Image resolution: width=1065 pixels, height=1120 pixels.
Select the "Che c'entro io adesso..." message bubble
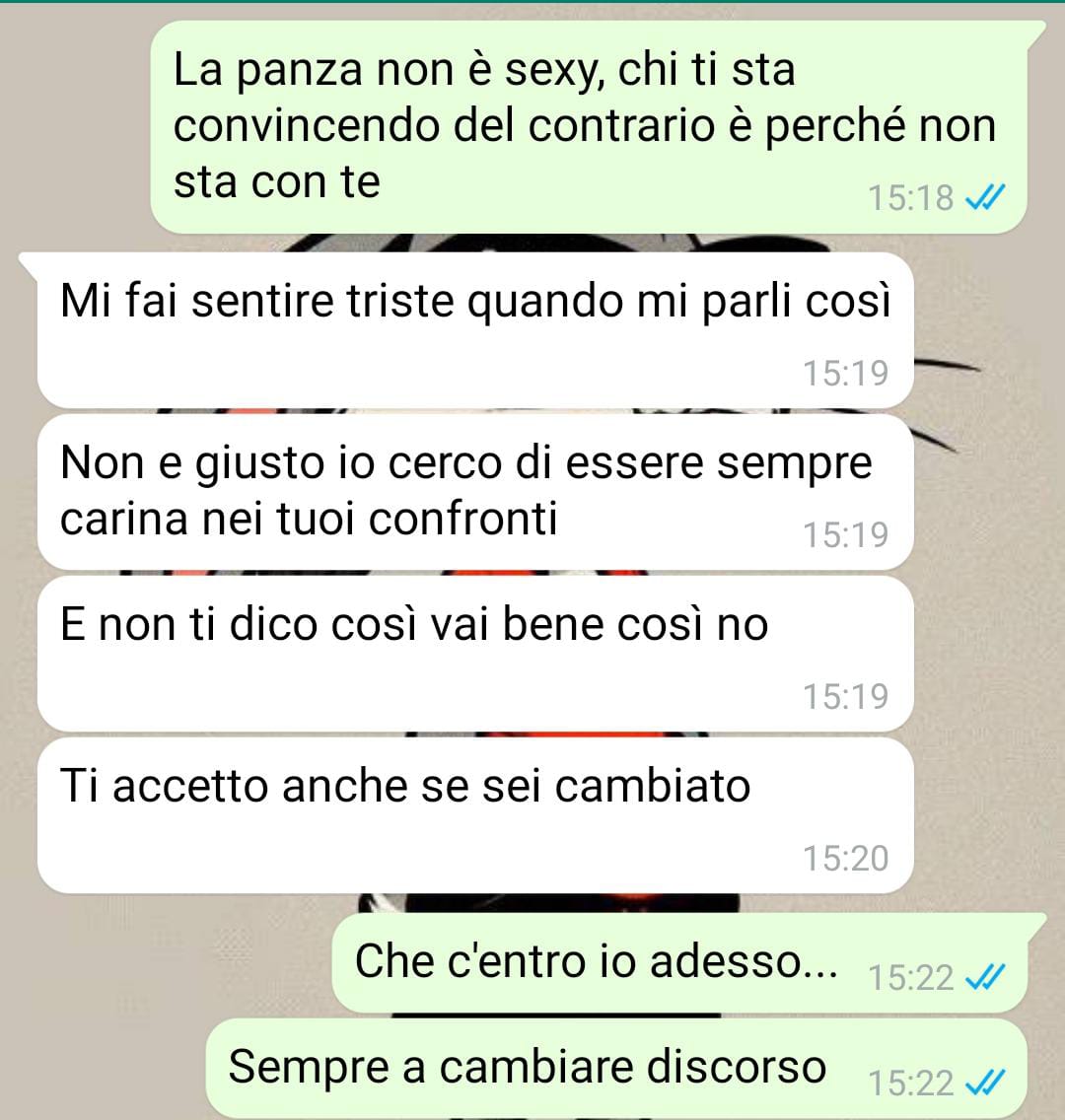click(x=680, y=962)
